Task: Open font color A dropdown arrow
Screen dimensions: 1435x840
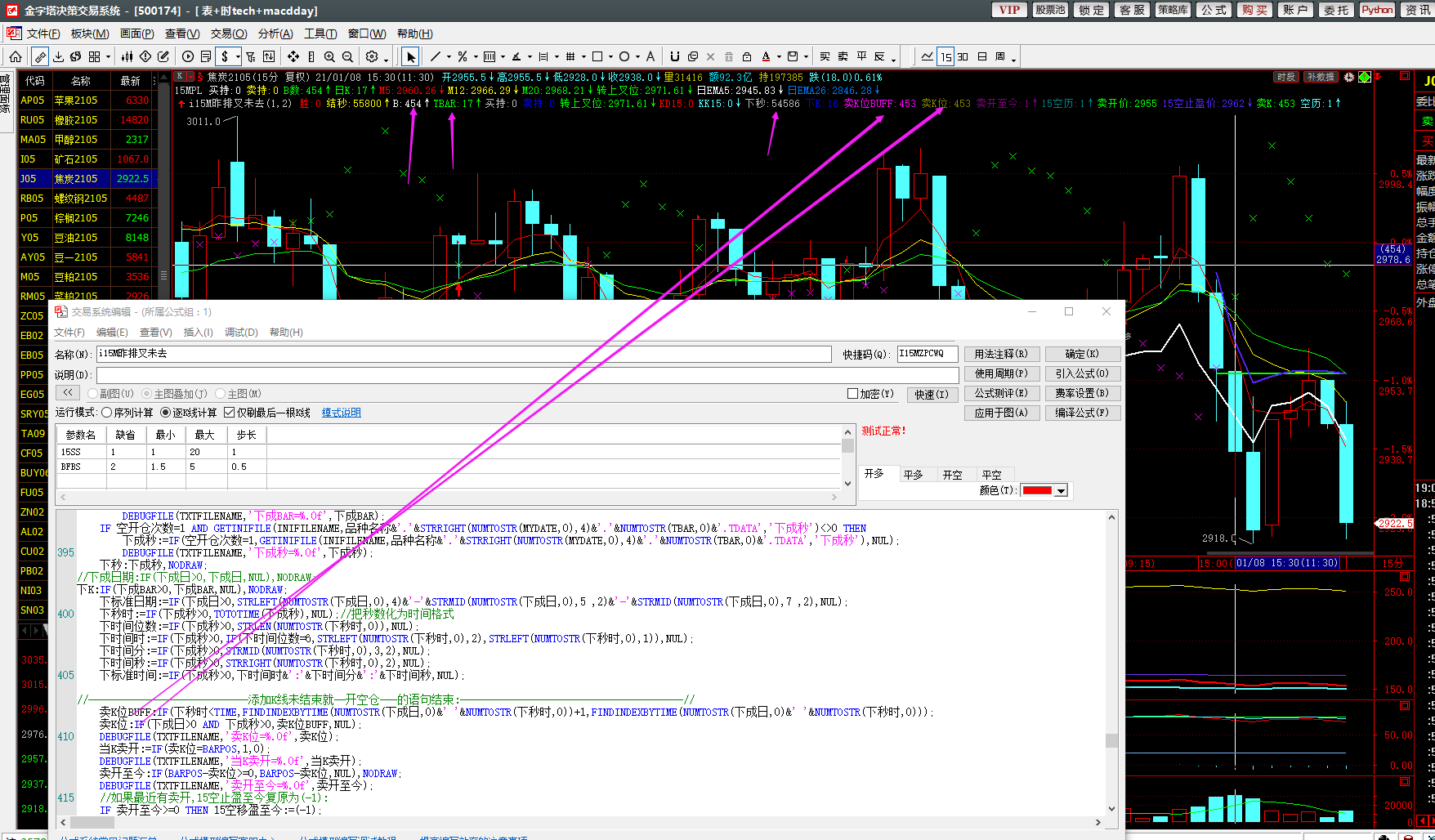Action: click(x=779, y=57)
